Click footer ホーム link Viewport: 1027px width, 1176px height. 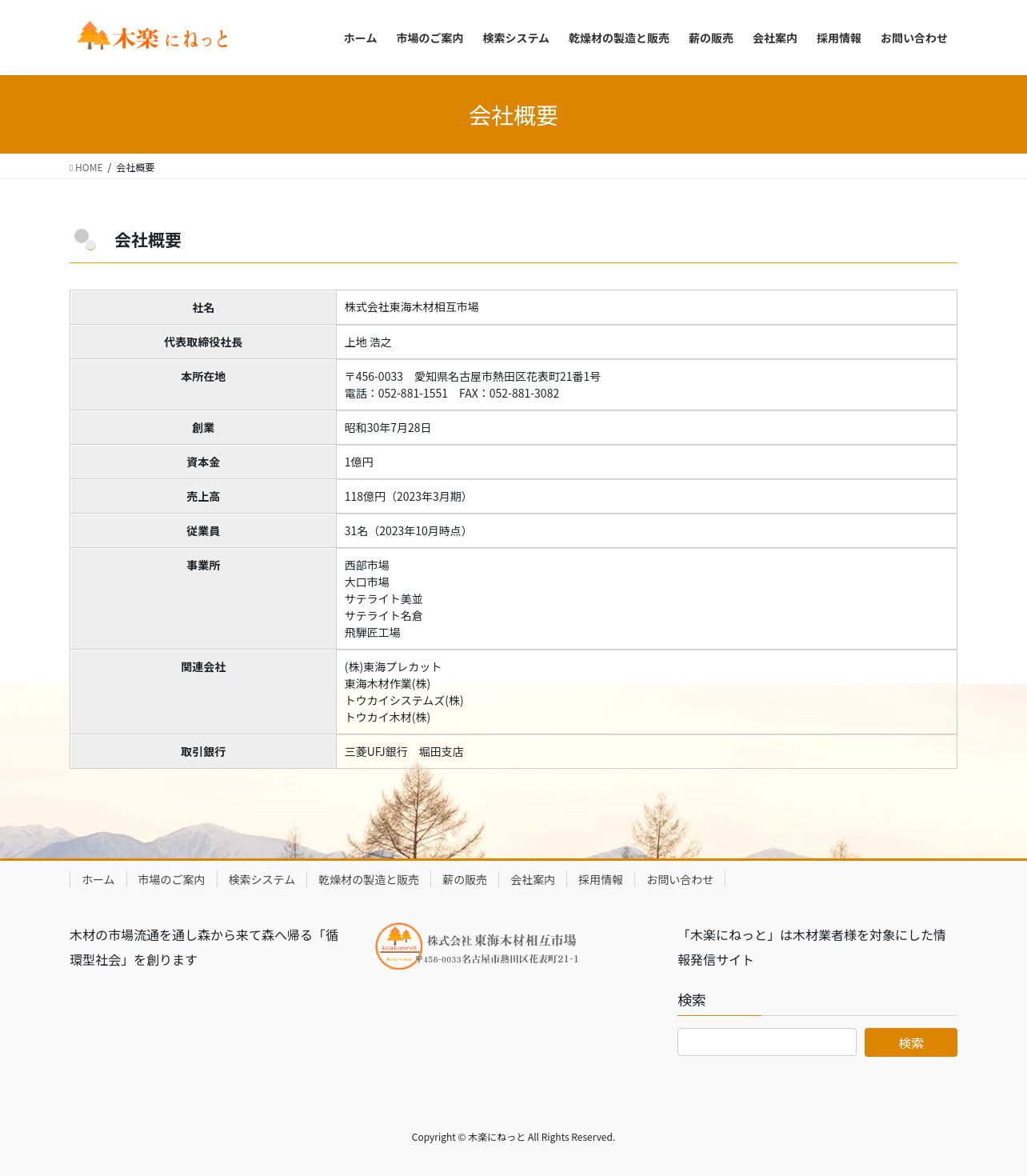(98, 879)
